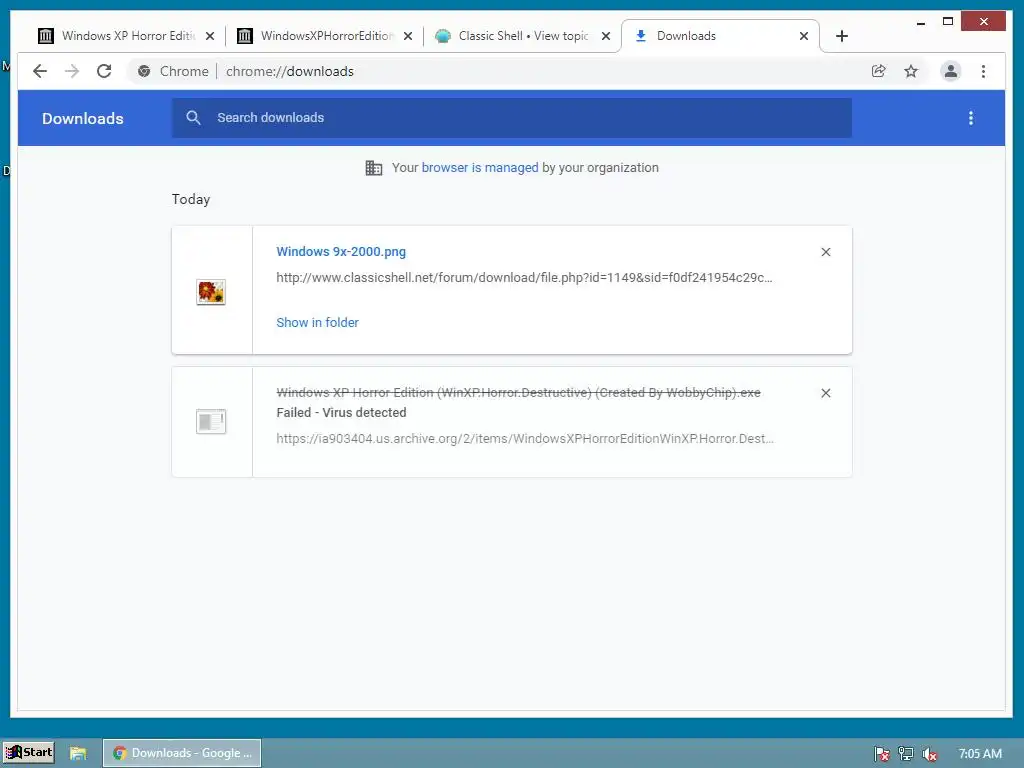1024x768 pixels.
Task: Share this page via share icon
Action: click(x=879, y=71)
